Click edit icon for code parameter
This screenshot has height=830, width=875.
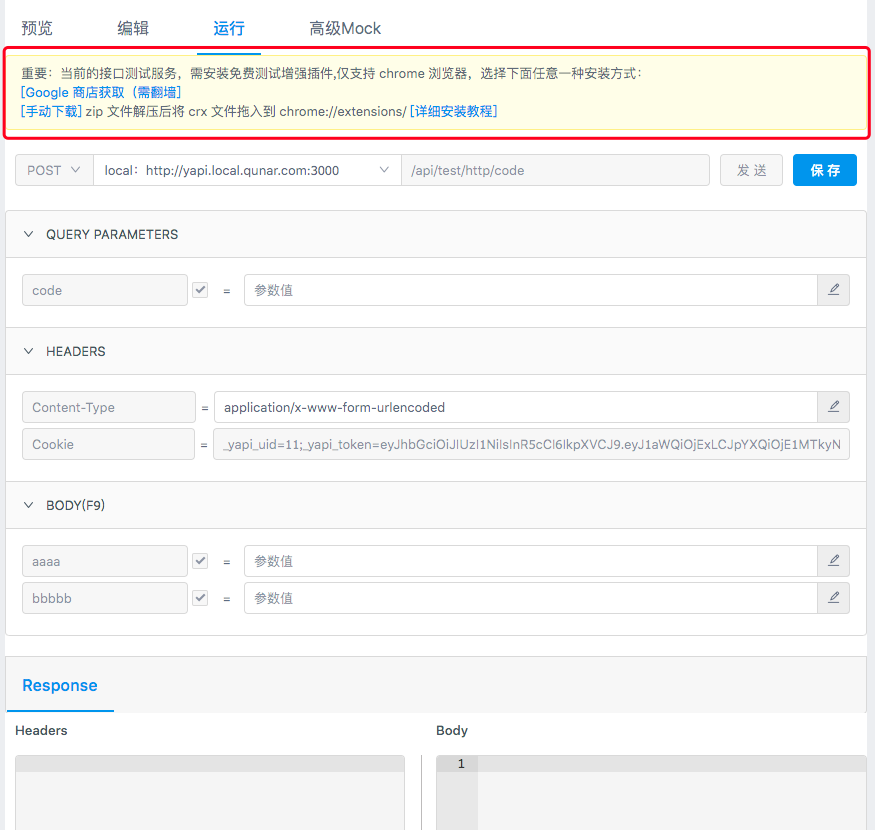pos(834,290)
